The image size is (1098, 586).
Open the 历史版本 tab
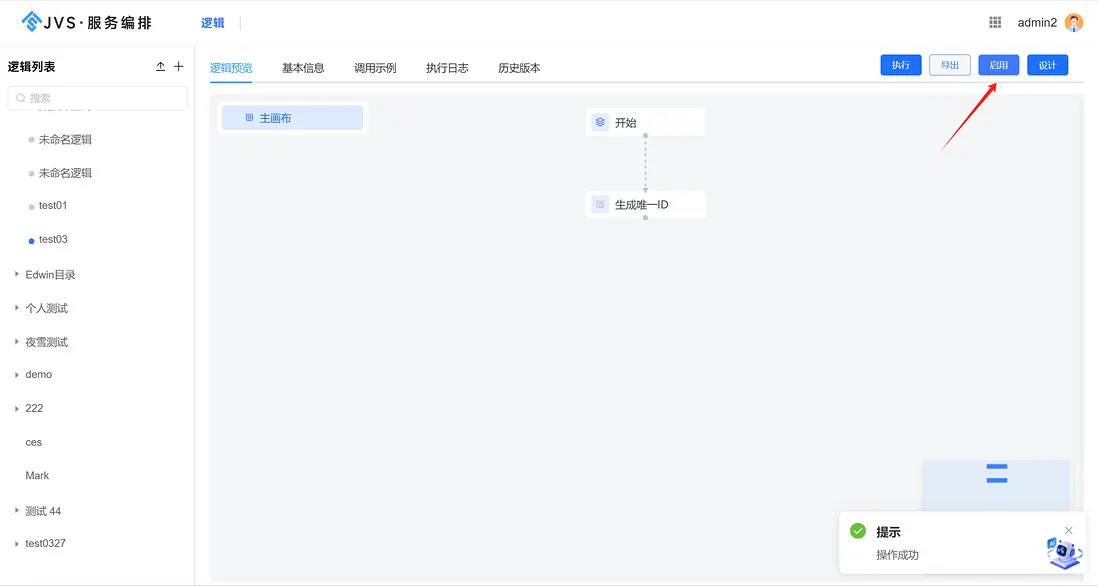point(519,68)
